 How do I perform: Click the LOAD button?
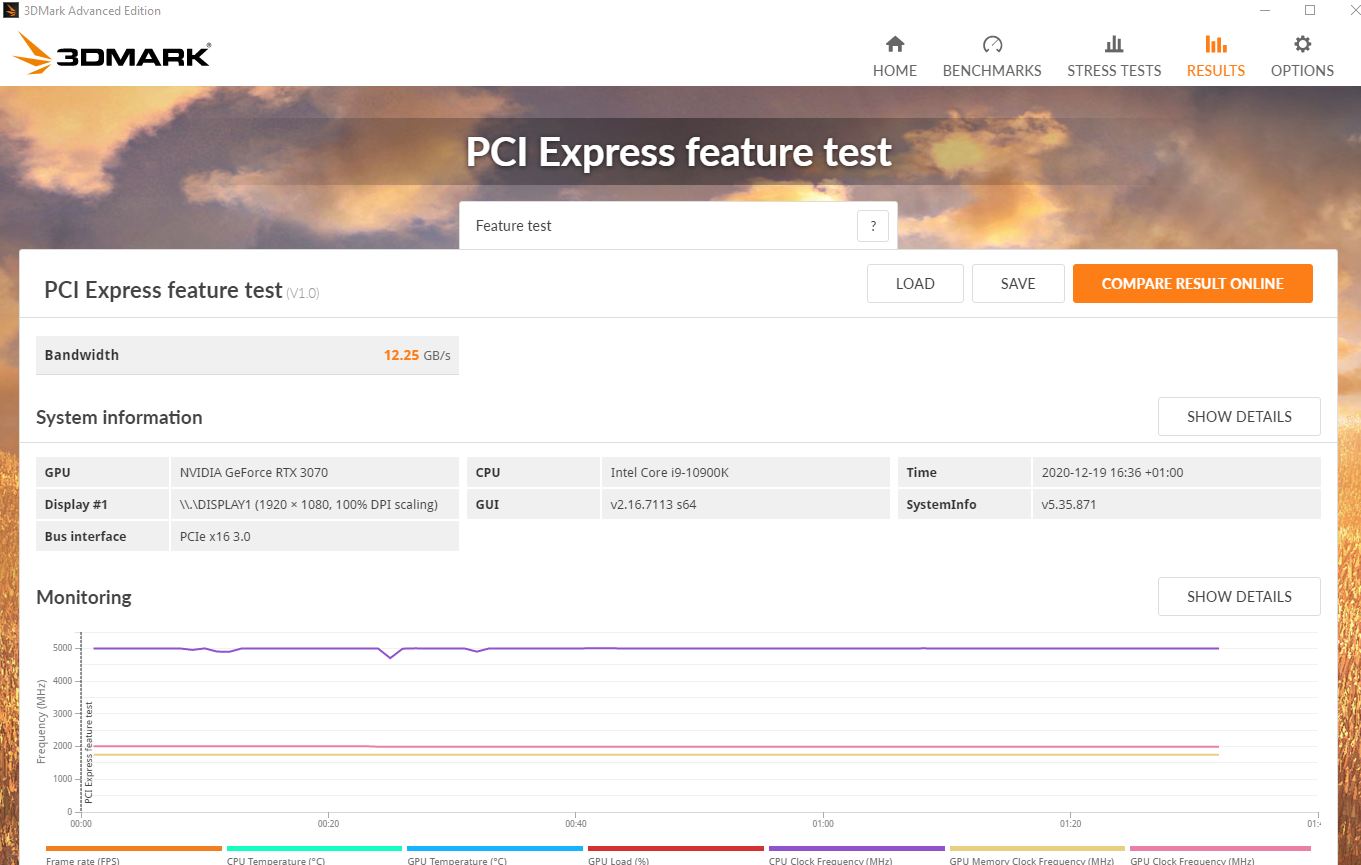click(x=915, y=284)
